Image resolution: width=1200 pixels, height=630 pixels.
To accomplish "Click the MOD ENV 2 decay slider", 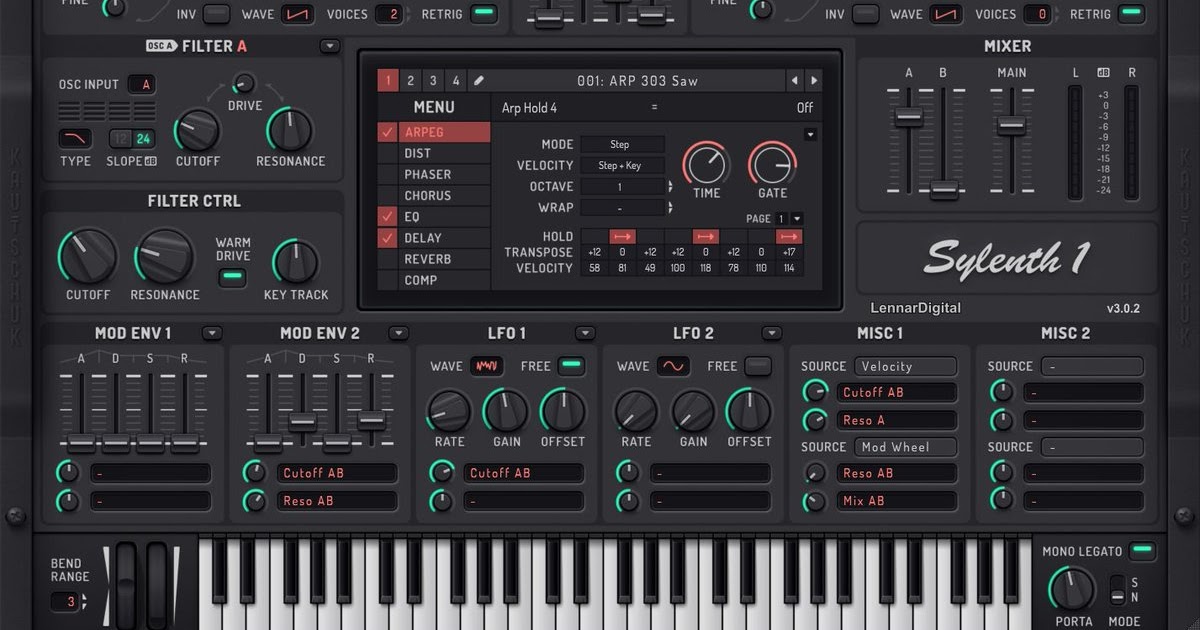I will [x=302, y=423].
